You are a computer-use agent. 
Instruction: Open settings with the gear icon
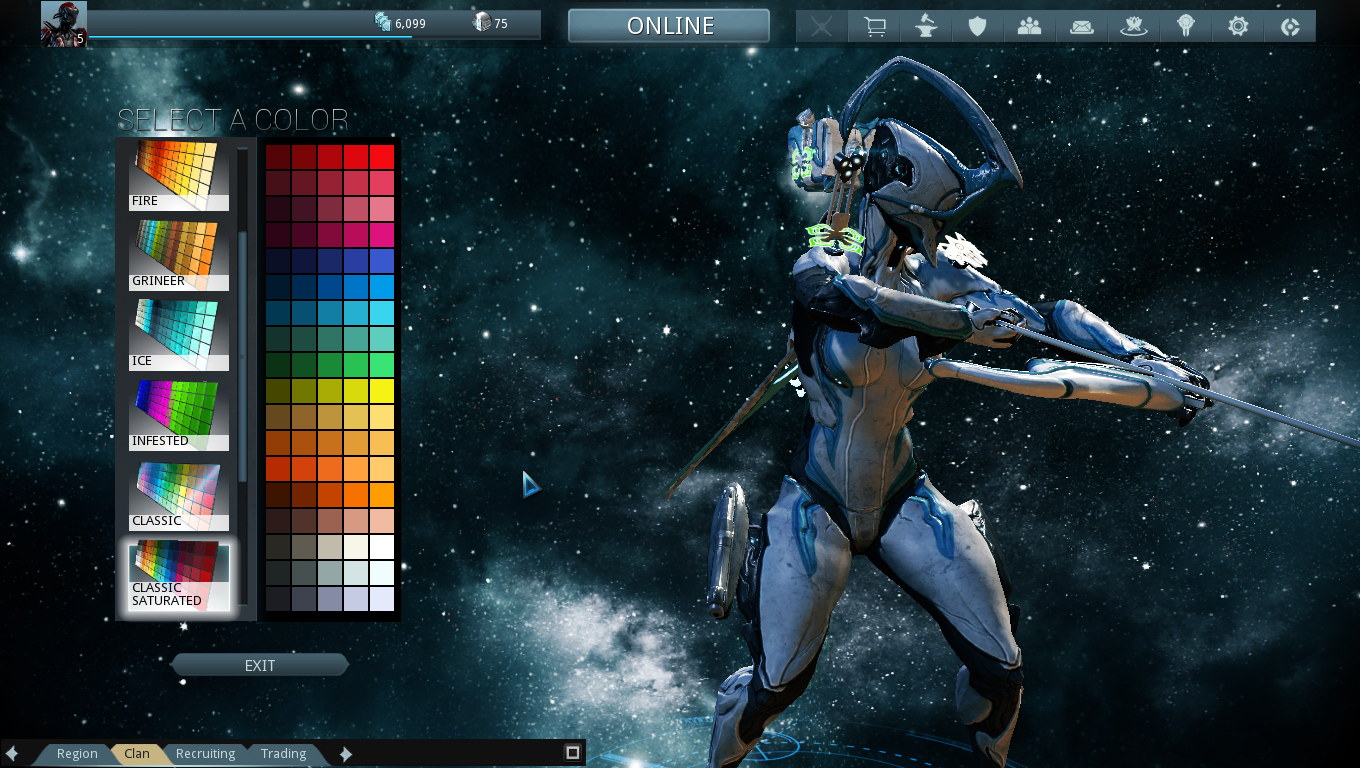(x=1238, y=26)
